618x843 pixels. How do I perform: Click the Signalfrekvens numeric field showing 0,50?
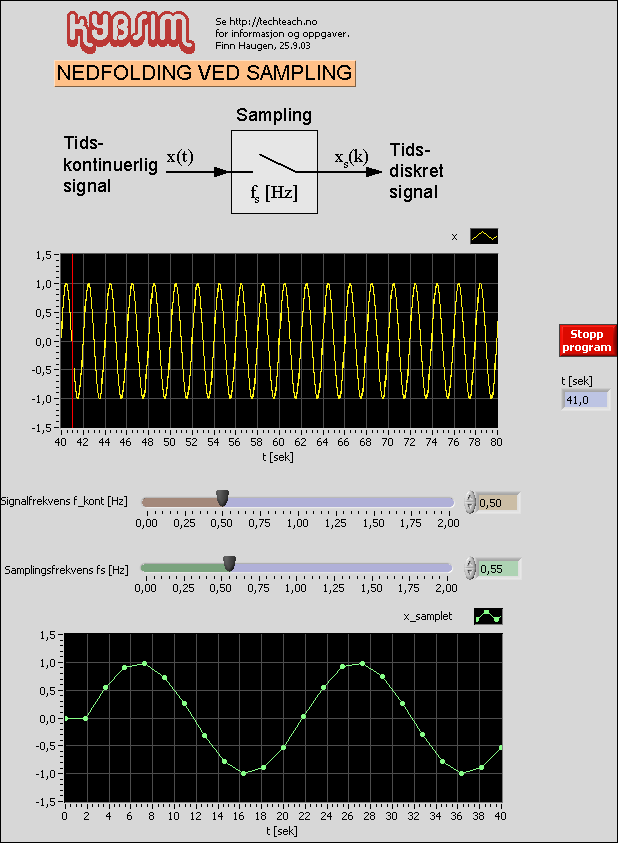(498, 502)
